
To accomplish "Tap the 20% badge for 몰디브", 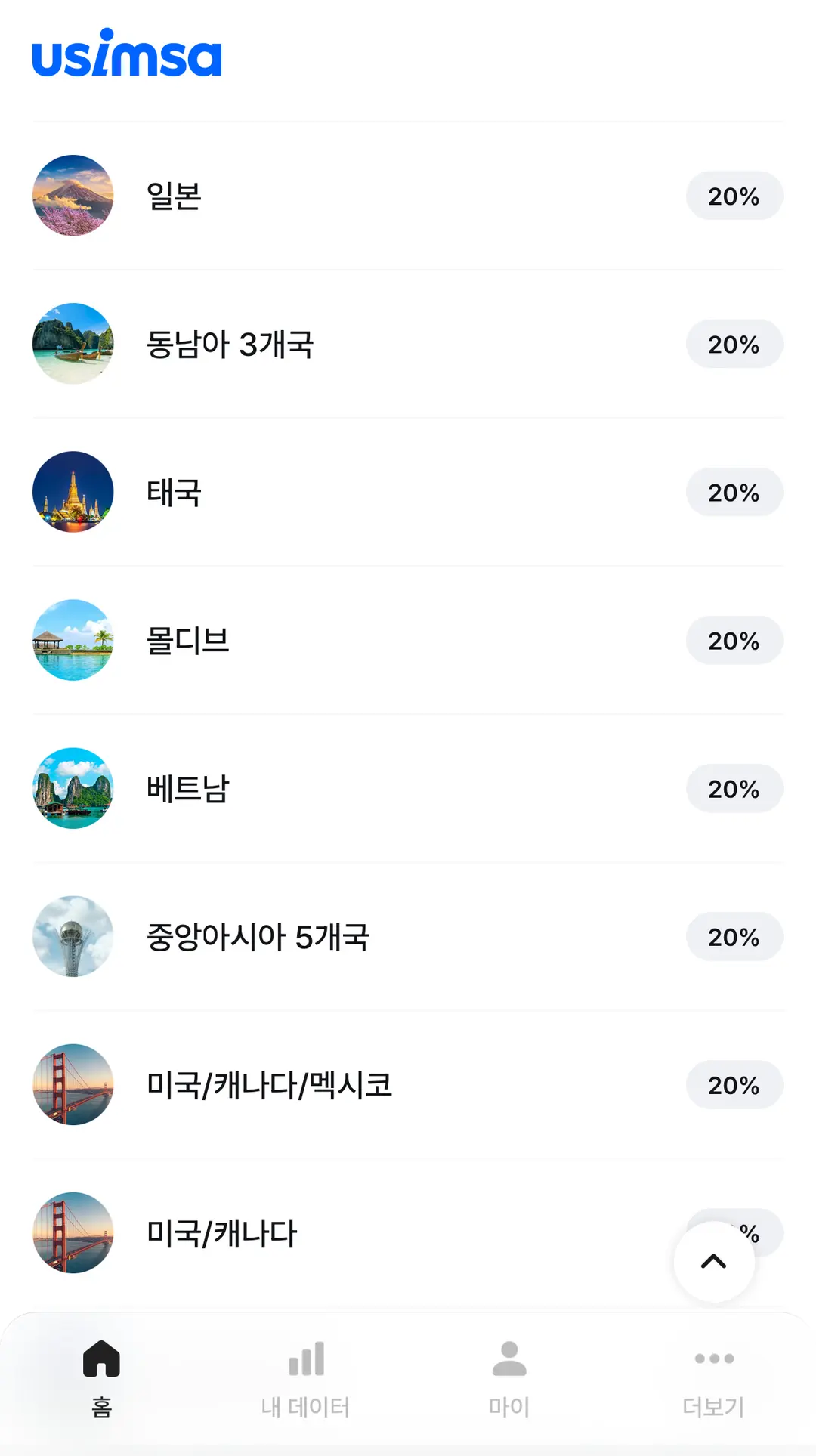I will 734,640.
